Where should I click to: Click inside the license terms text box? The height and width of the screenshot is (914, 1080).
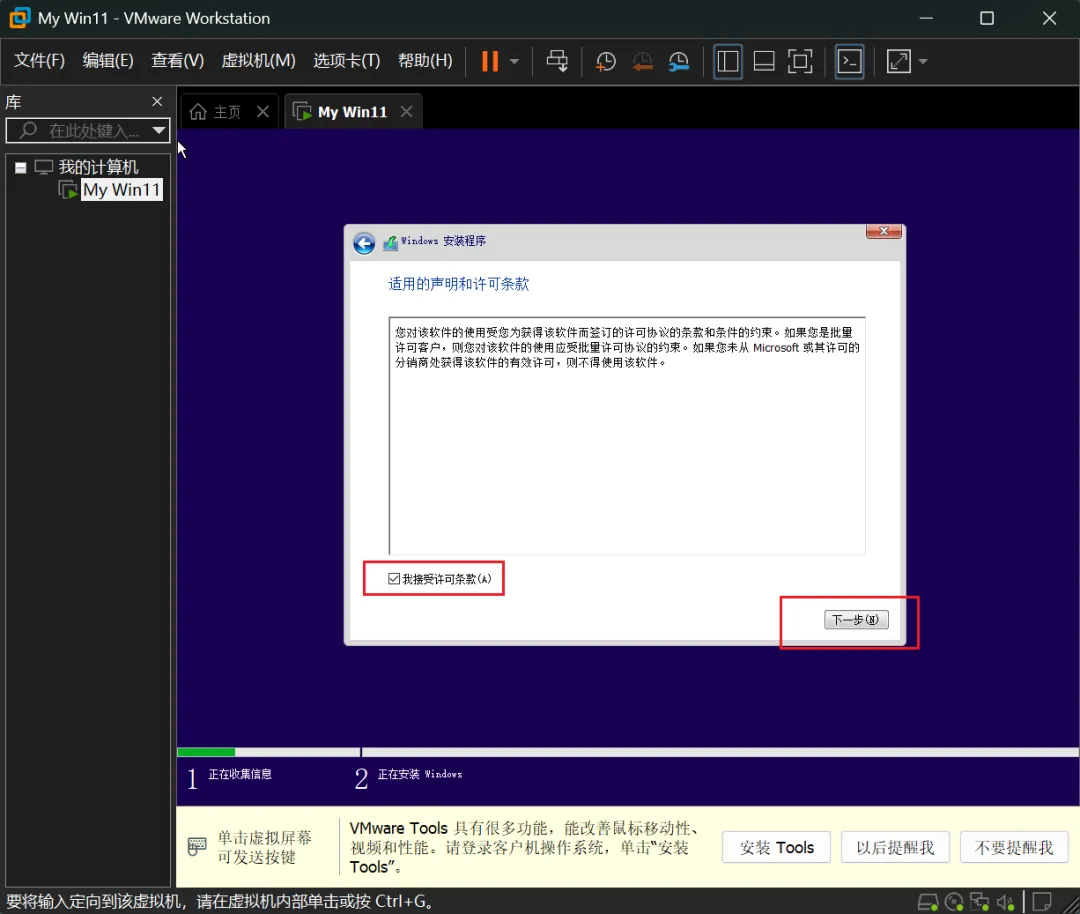[x=627, y=435]
